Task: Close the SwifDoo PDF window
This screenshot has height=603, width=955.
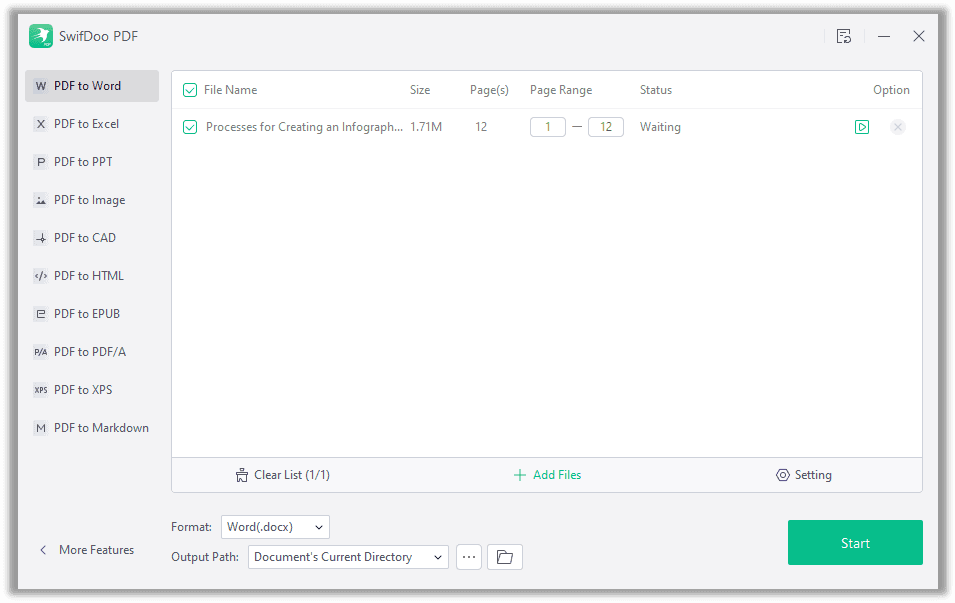Action: coord(919,37)
